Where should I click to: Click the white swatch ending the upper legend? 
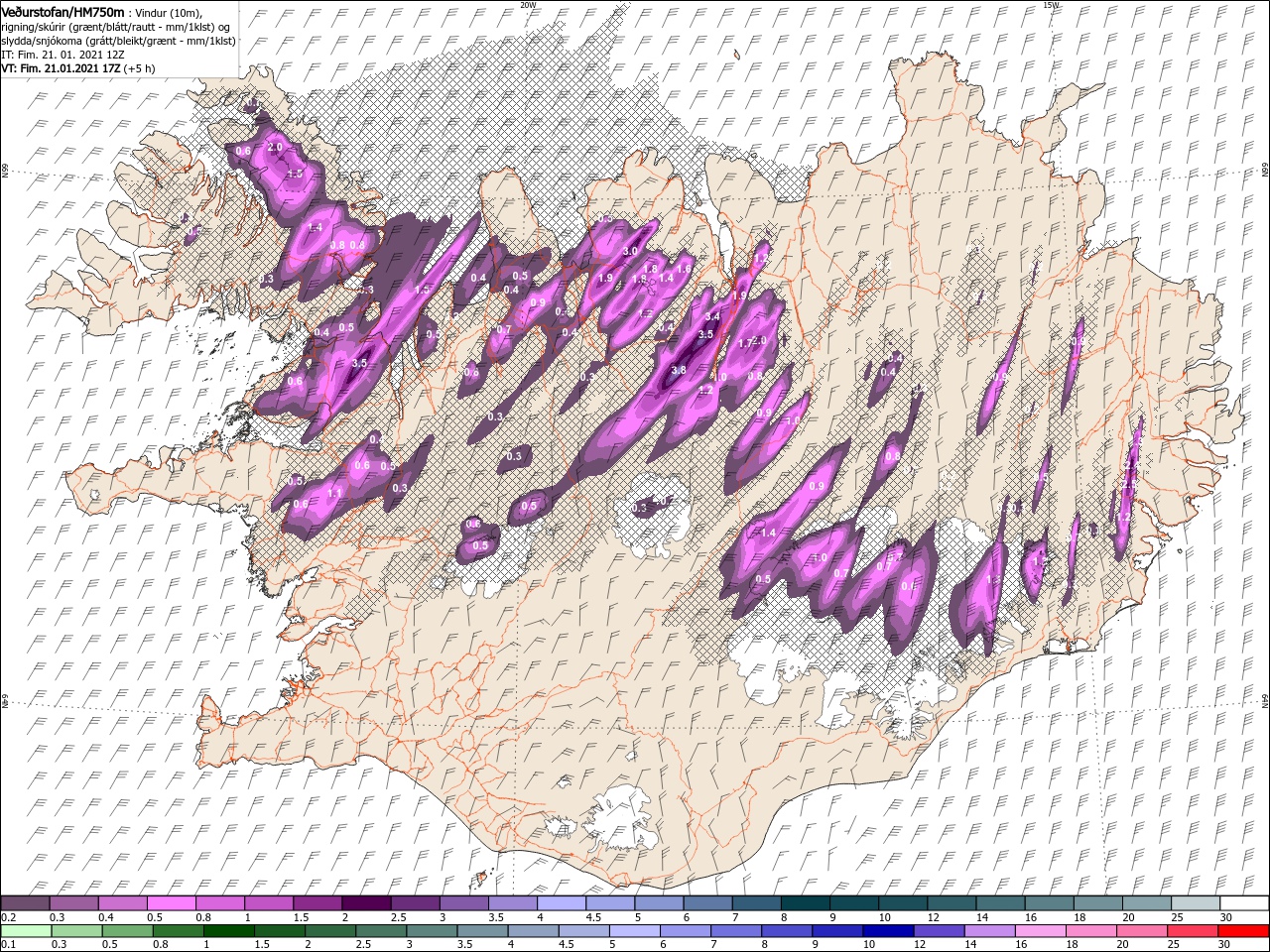click(1244, 902)
